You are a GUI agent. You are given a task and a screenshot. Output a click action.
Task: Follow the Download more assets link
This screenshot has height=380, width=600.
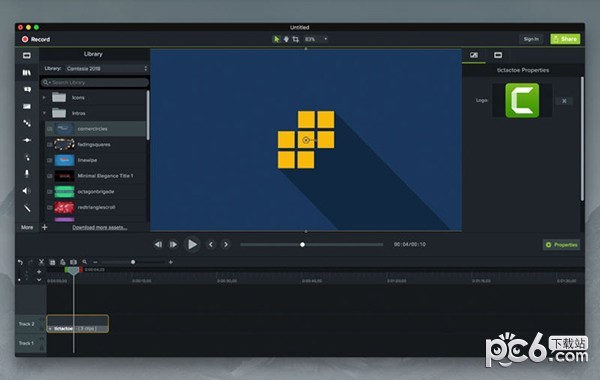click(99, 227)
